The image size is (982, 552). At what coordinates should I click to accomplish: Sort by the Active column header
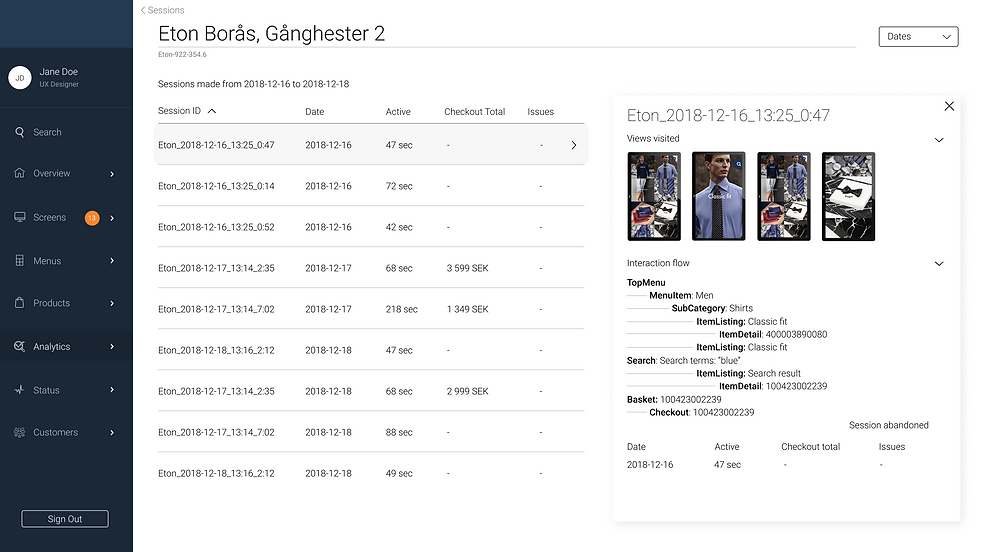pos(398,112)
